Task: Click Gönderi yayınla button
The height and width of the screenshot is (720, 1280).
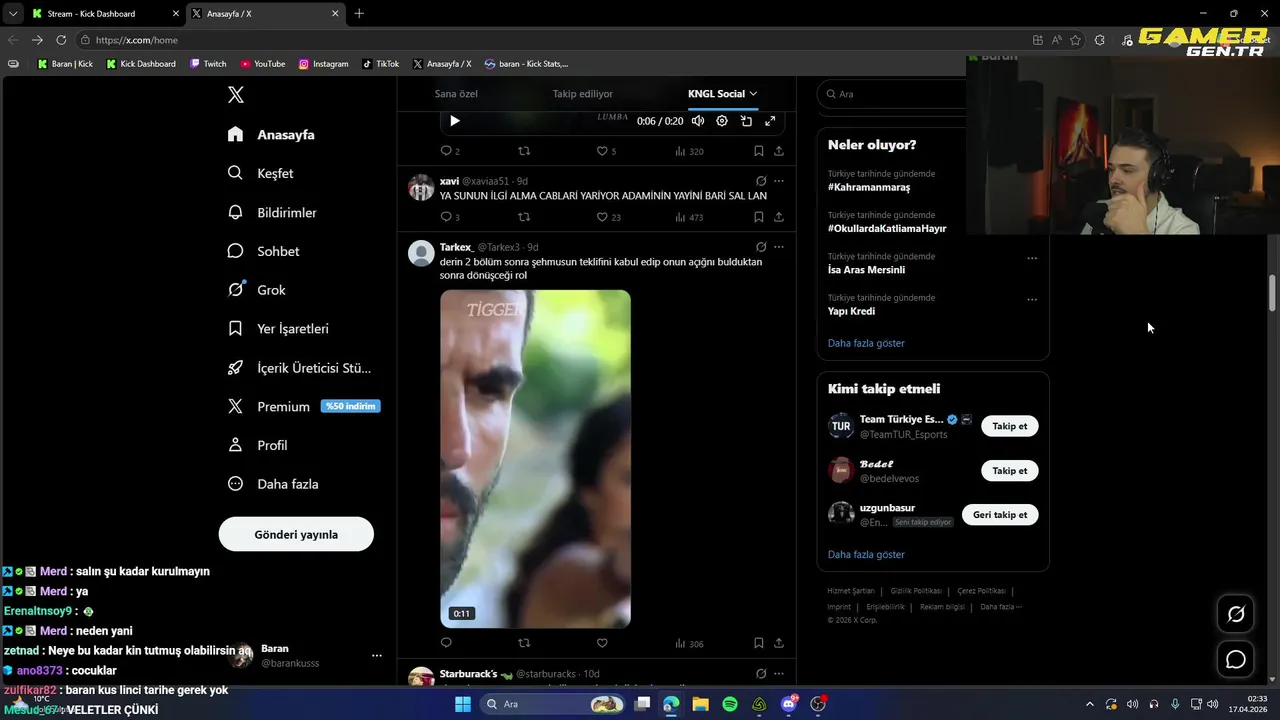Action: 296,534
